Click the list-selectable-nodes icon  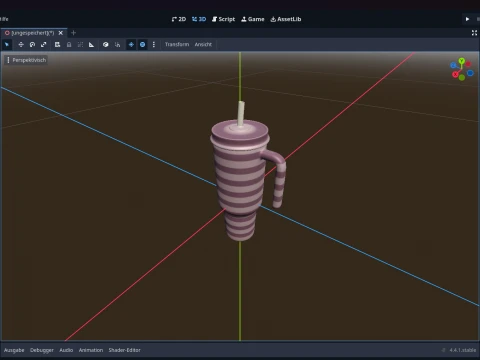pyautogui.click(x=57, y=44)
